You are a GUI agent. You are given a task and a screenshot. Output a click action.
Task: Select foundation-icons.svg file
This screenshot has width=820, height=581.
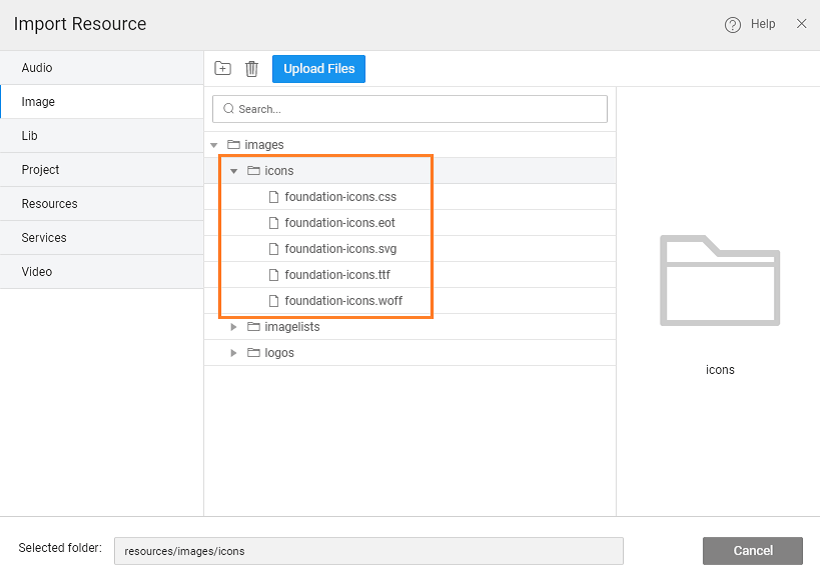pyautogui.click(x=340, y=249)
